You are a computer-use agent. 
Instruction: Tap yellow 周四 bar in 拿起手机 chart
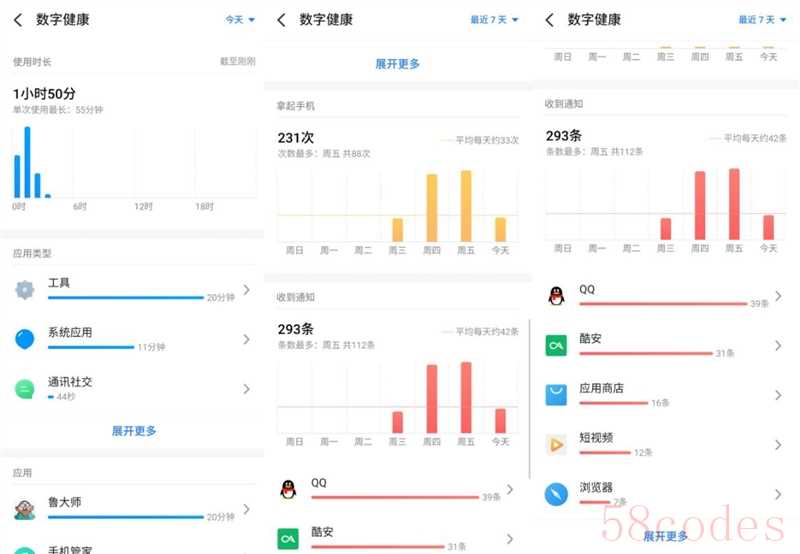[x=432, y=208]
